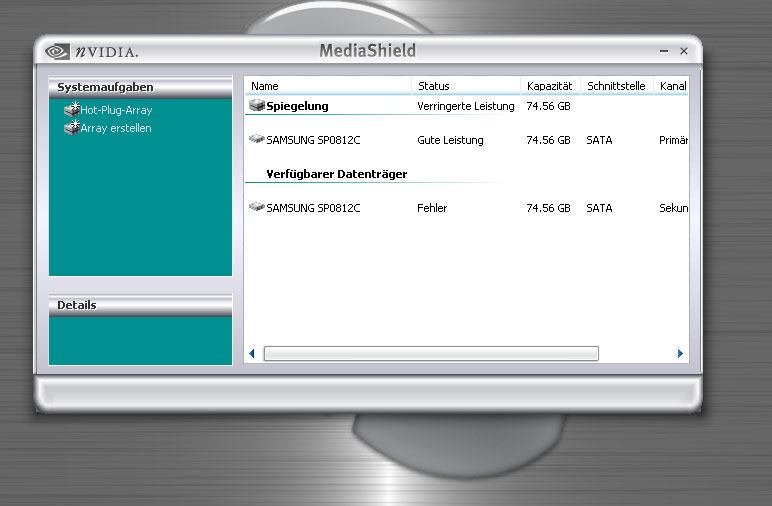
Task: Open Hot-Plug-Array task
Action: [116, 110]
